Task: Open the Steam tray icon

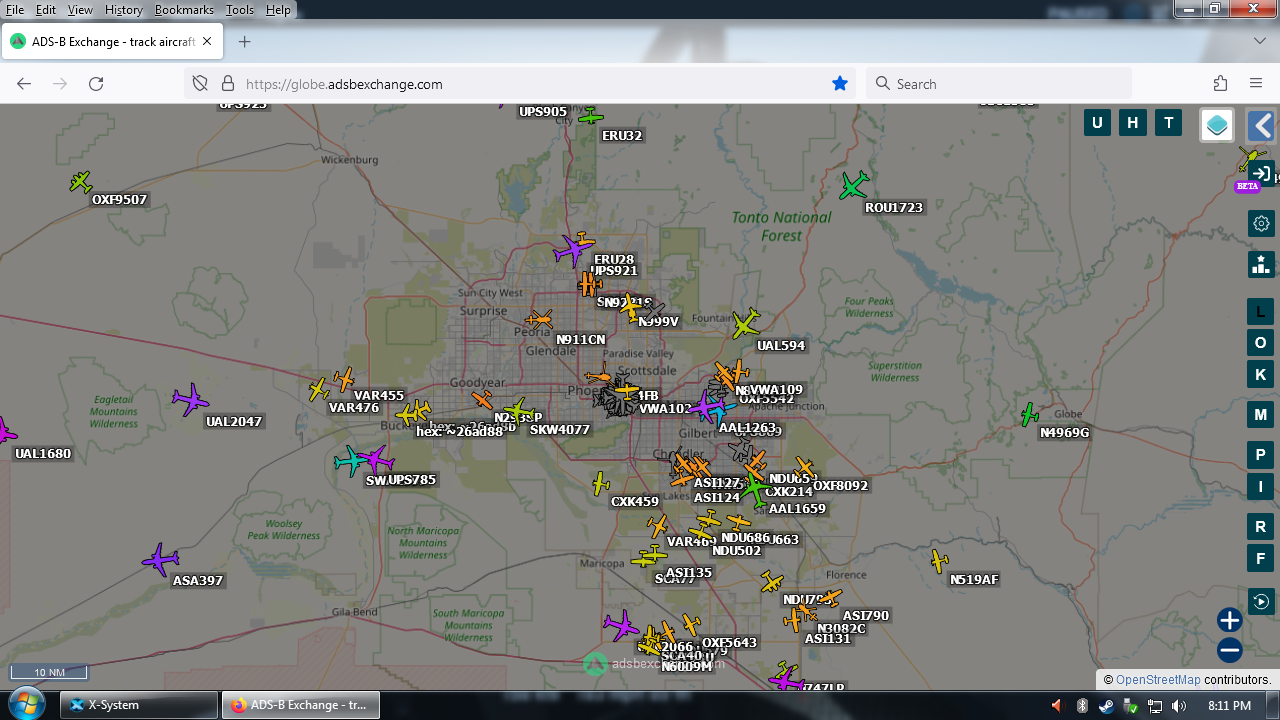Action: [x=1106, y=706]
